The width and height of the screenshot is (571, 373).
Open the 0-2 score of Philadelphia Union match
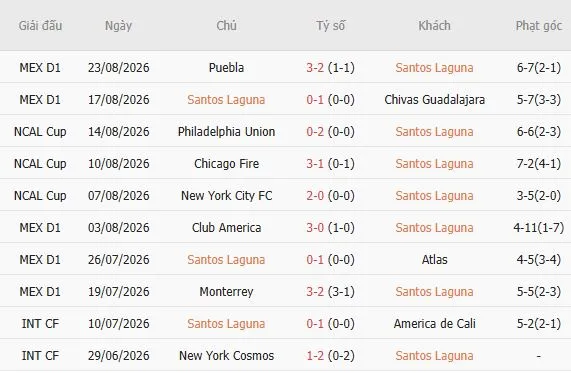pyautogui.click(x=315, y=132)
